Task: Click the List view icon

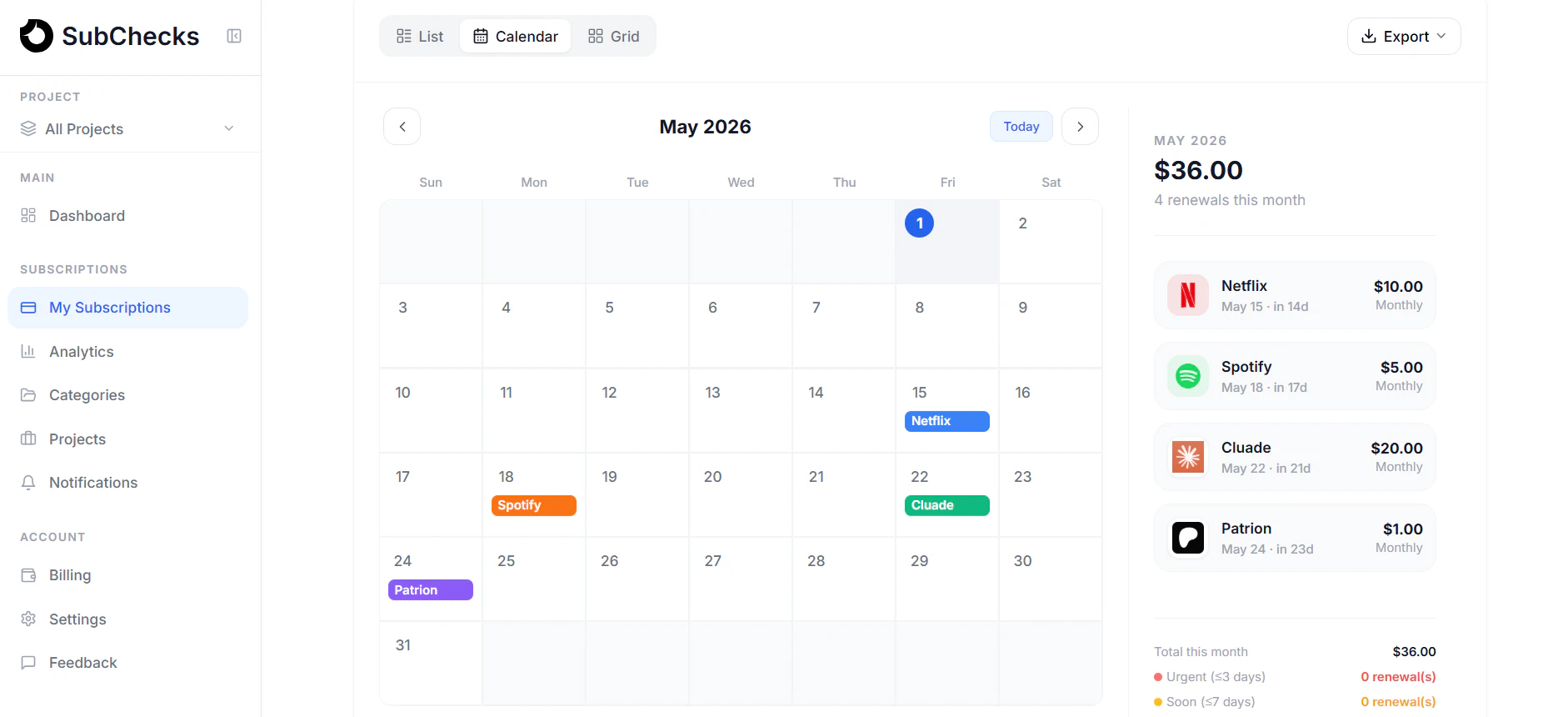Action: [404, 36]
